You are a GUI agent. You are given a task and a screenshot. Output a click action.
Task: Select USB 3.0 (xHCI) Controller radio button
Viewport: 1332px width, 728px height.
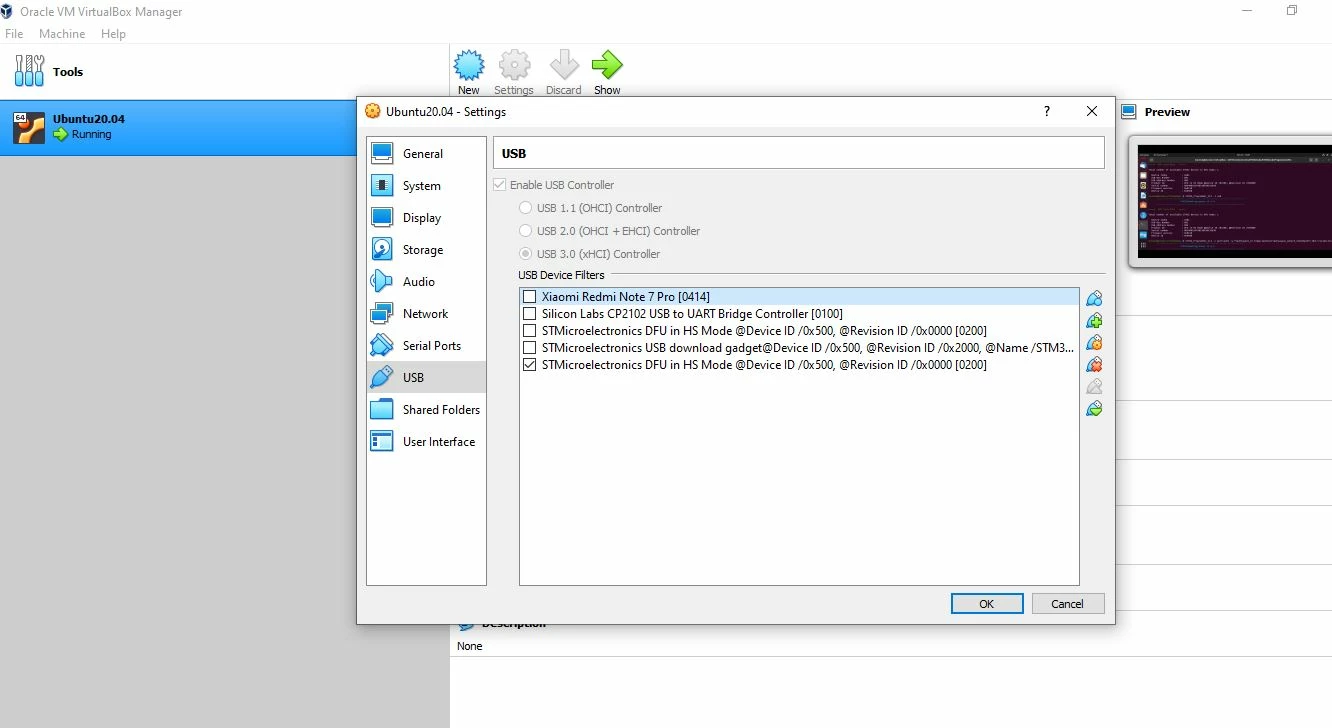[525, 254]
